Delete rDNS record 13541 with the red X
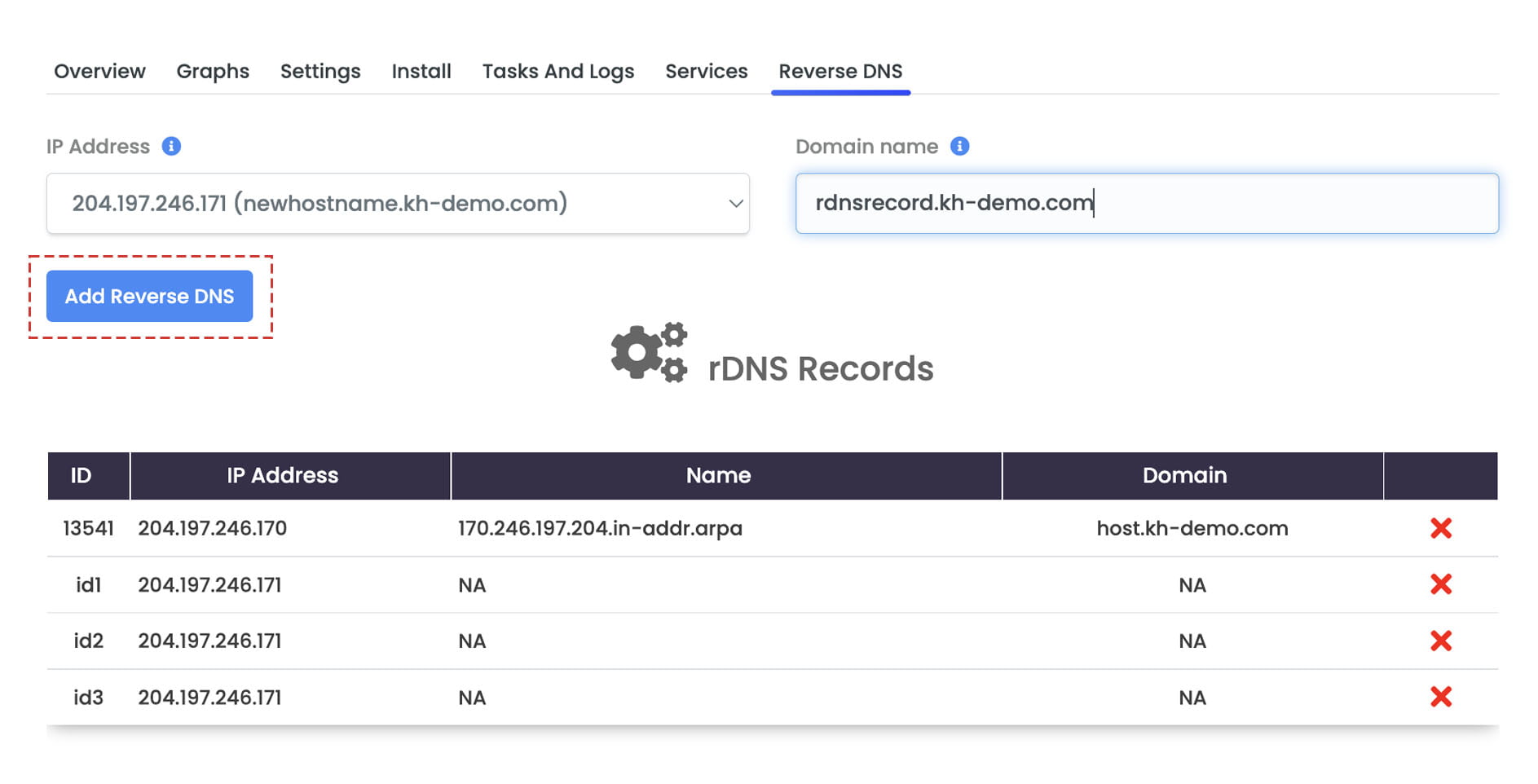Image resolution: width=1538 pixels, height=784 pixels. [x=1440, y=528]
